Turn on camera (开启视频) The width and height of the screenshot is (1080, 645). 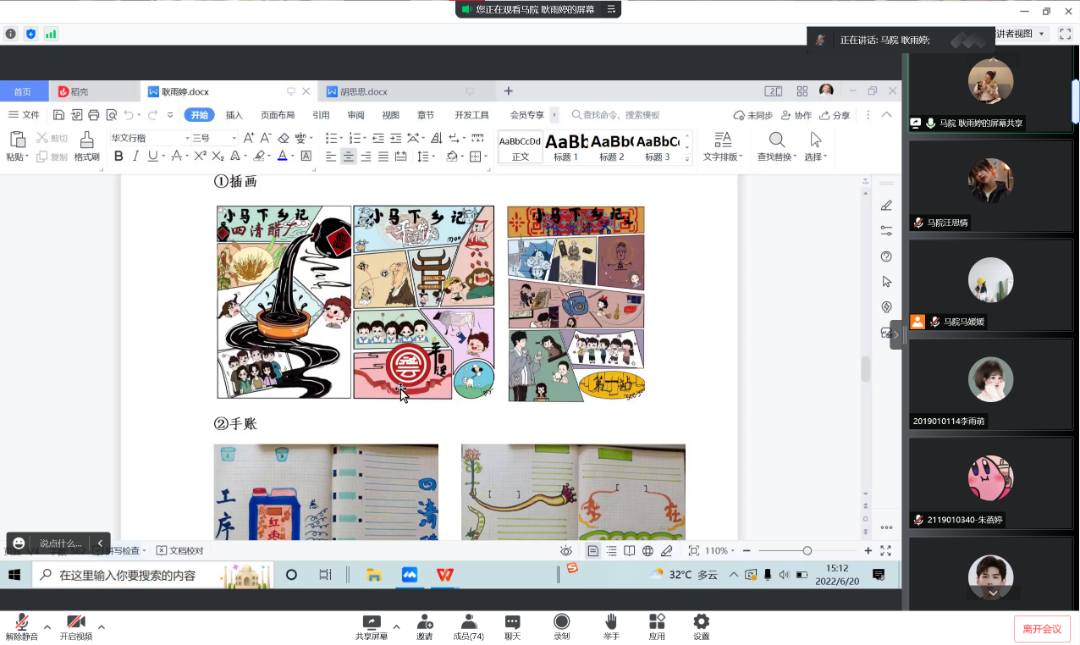click(76, 626)
